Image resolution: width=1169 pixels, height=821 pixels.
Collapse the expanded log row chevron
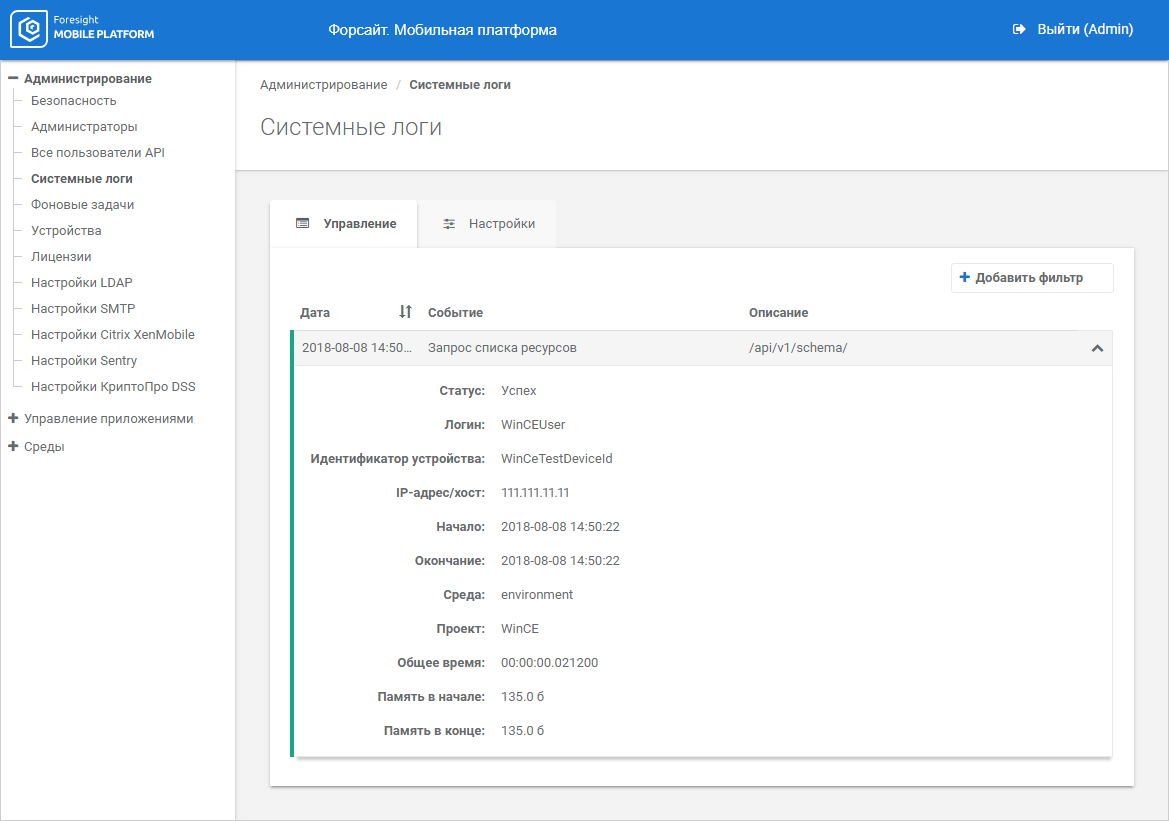[1097, 348]
